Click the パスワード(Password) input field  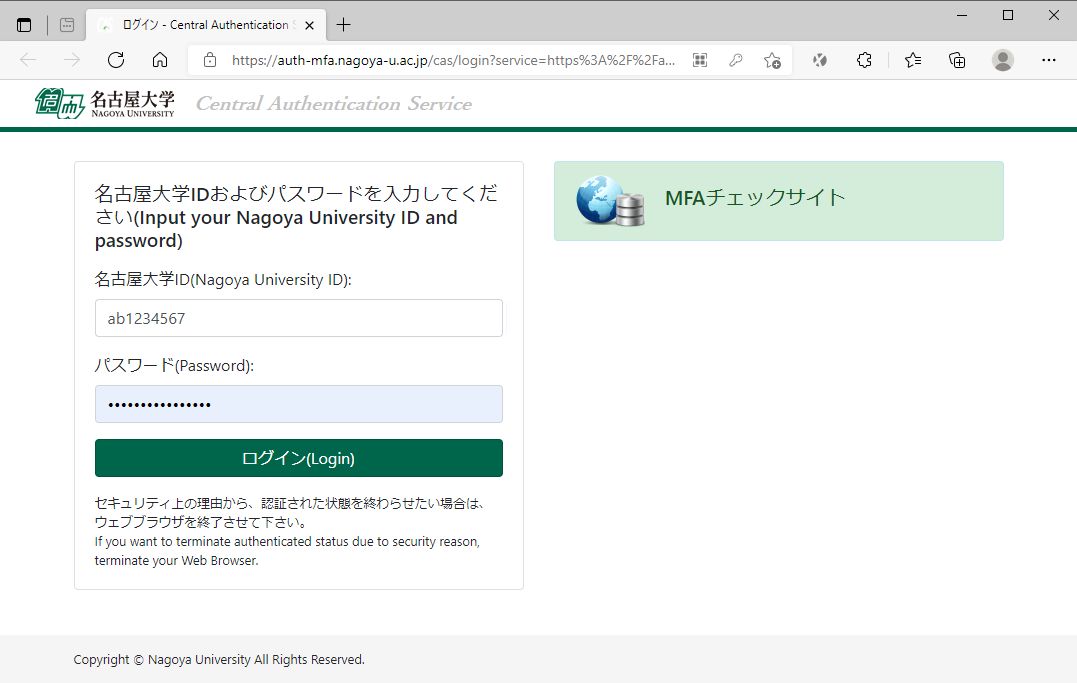click(x=298, y=403)
